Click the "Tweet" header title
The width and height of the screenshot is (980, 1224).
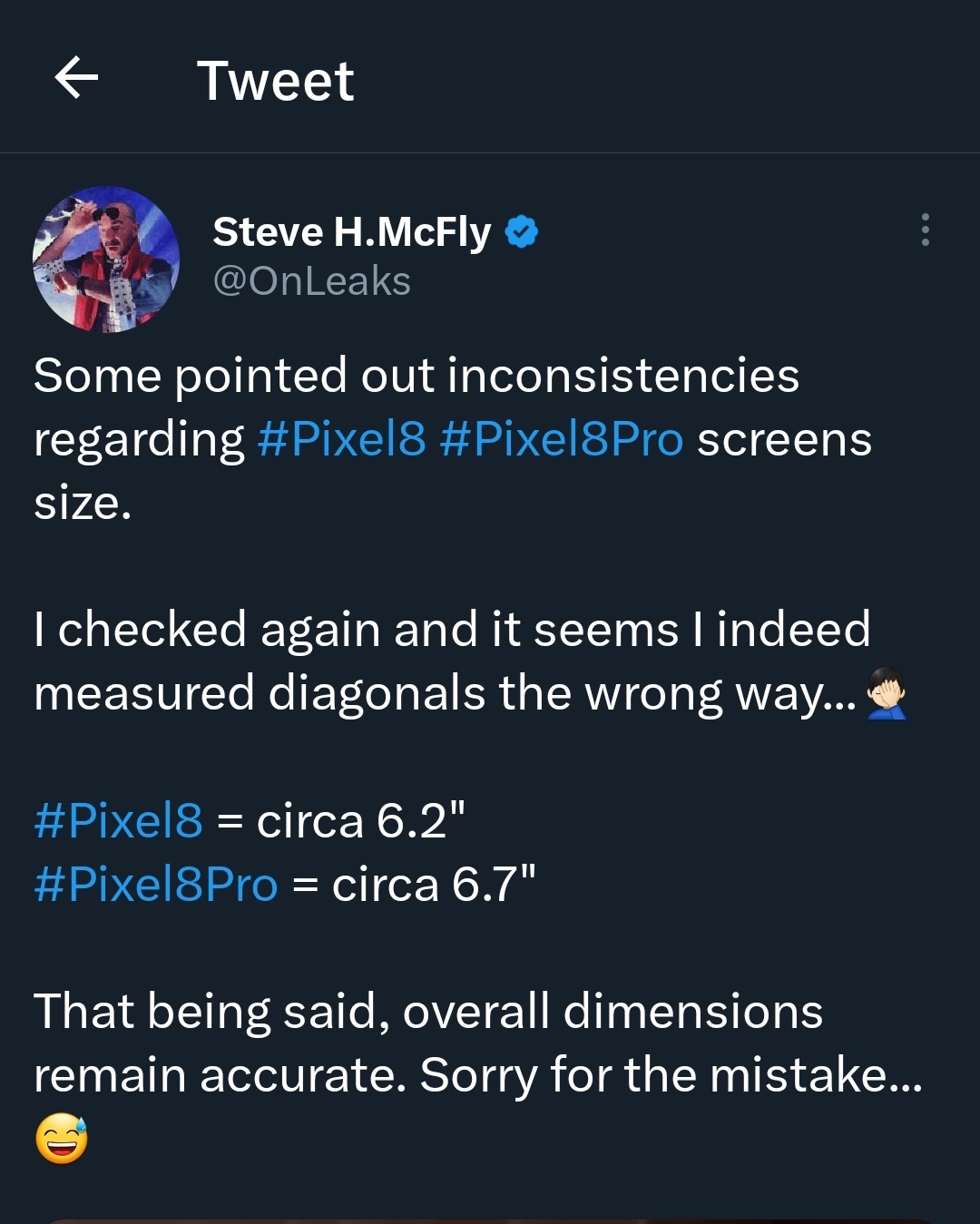click(275, 80)
